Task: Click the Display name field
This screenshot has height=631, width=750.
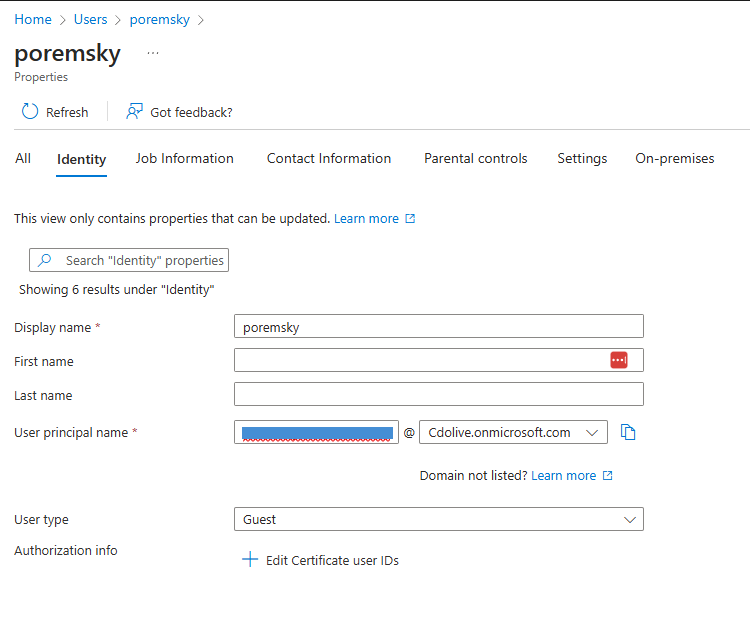Action: point(439,326)
